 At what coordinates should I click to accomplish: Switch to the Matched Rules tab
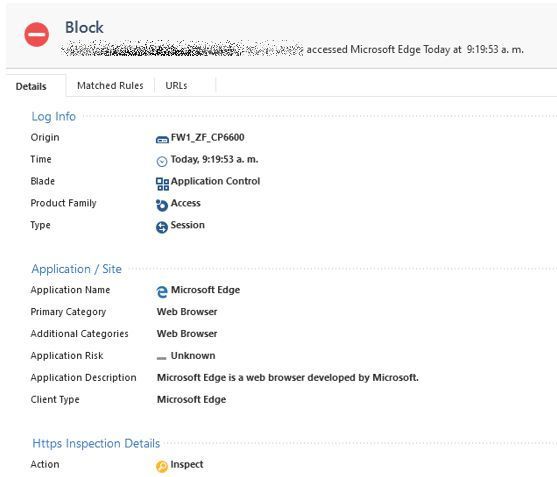[x=110, y=86]
